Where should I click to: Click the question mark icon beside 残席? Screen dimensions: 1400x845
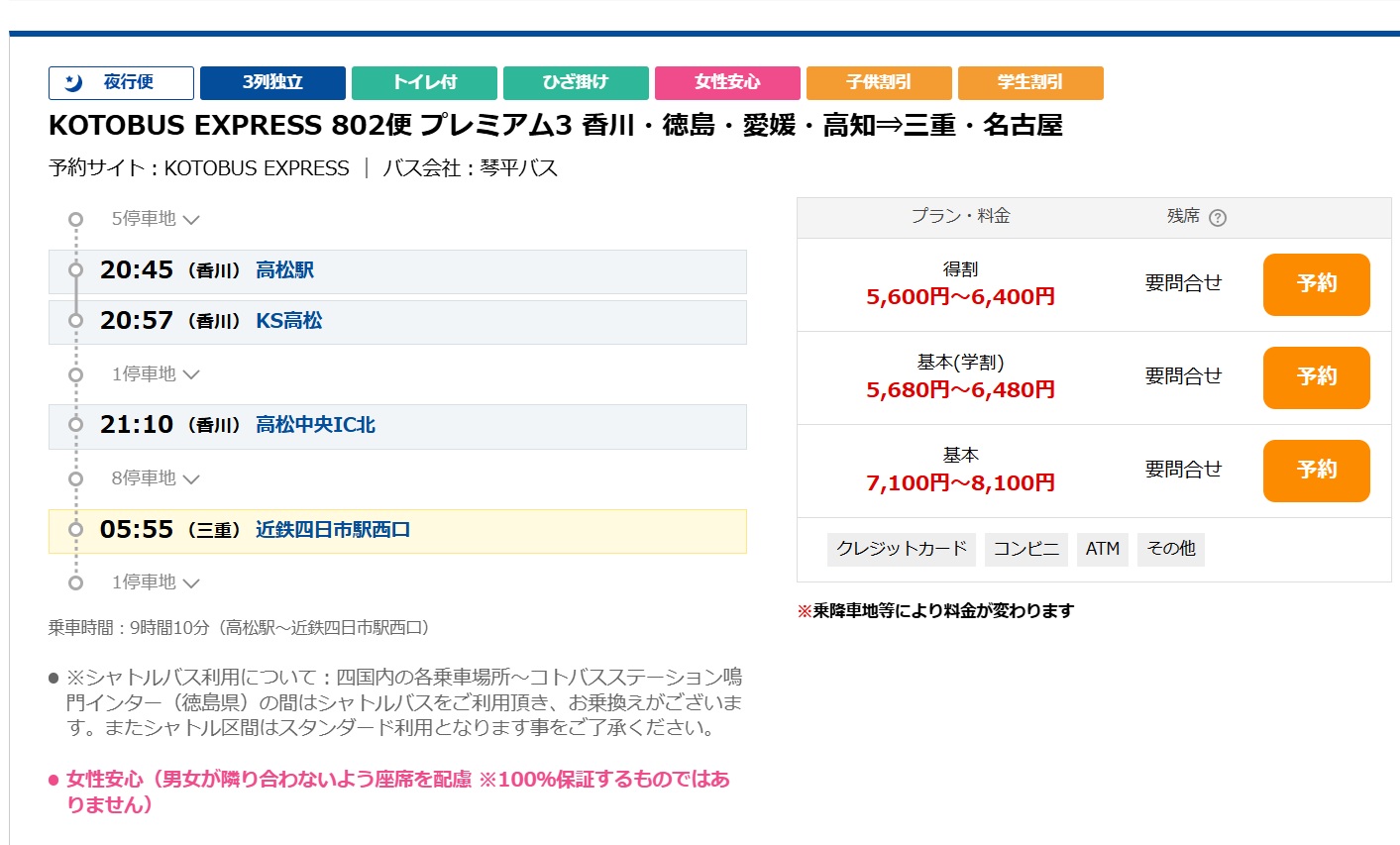(1218, 218)
